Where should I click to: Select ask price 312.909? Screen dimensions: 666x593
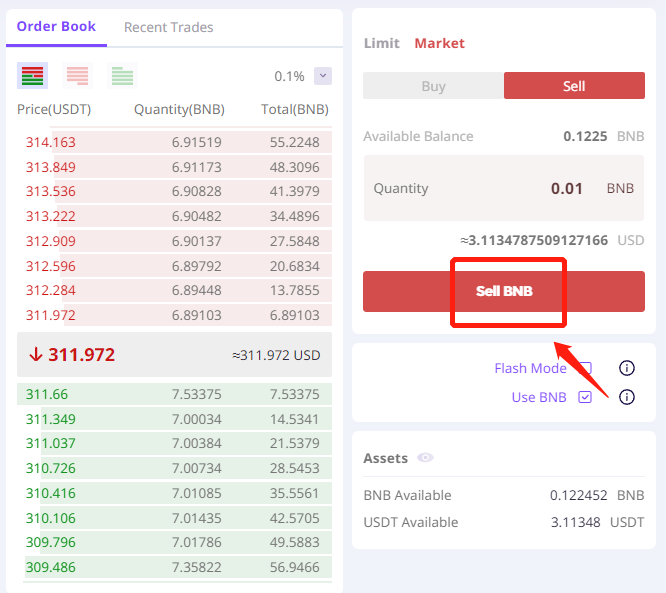click(51, 241)
